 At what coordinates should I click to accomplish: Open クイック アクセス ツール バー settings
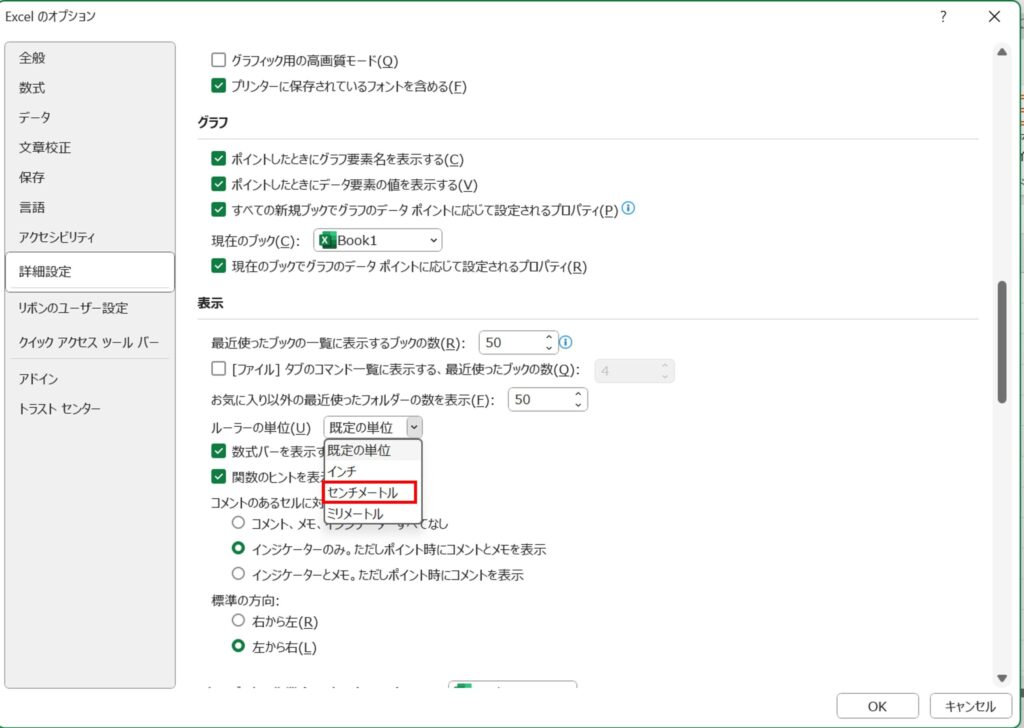pos(89,343)
